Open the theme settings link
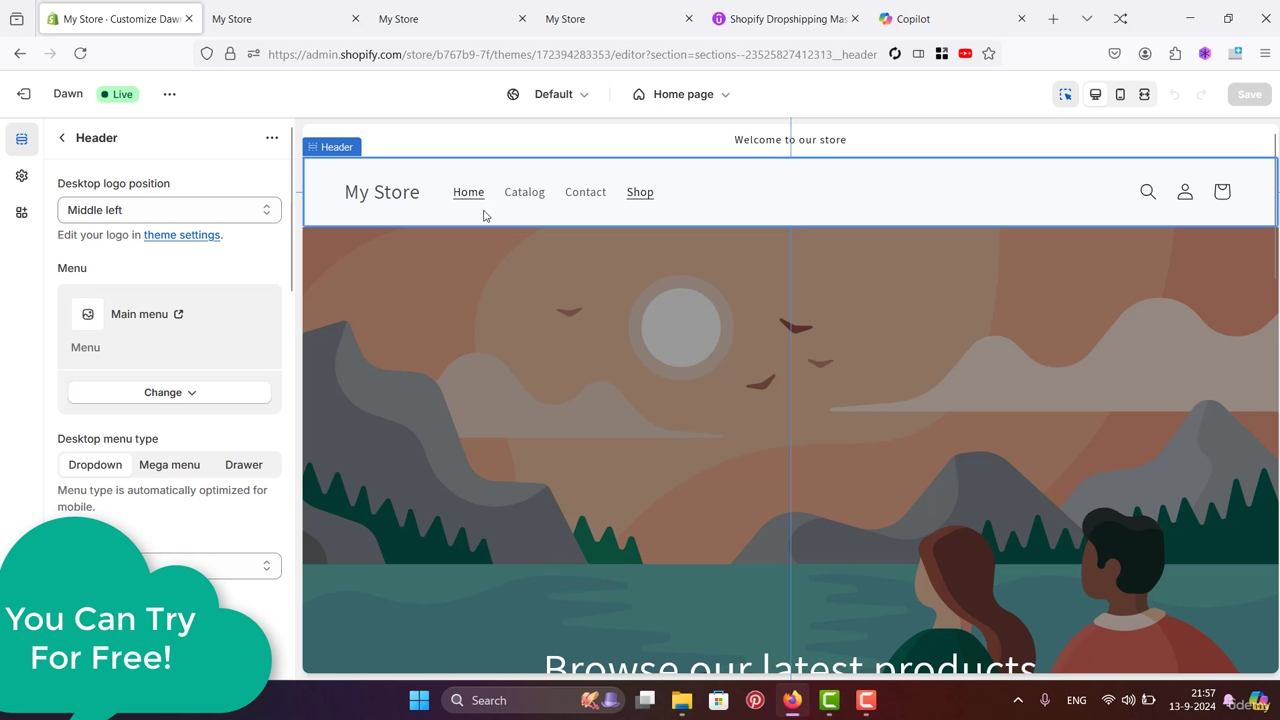 (181, 235)
